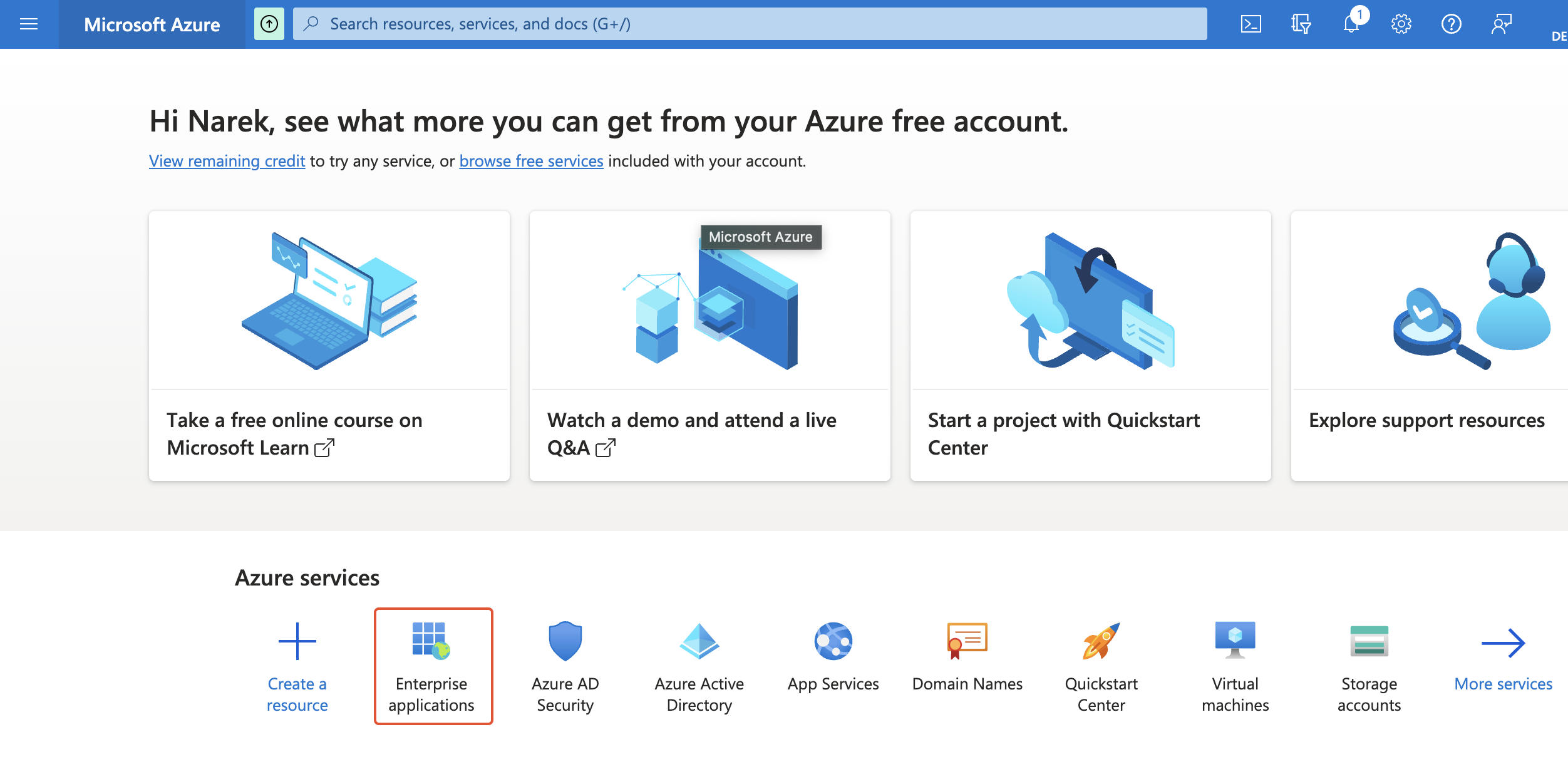Open browse free services link
Viewport: 1568px width, 774px height.
531,161
